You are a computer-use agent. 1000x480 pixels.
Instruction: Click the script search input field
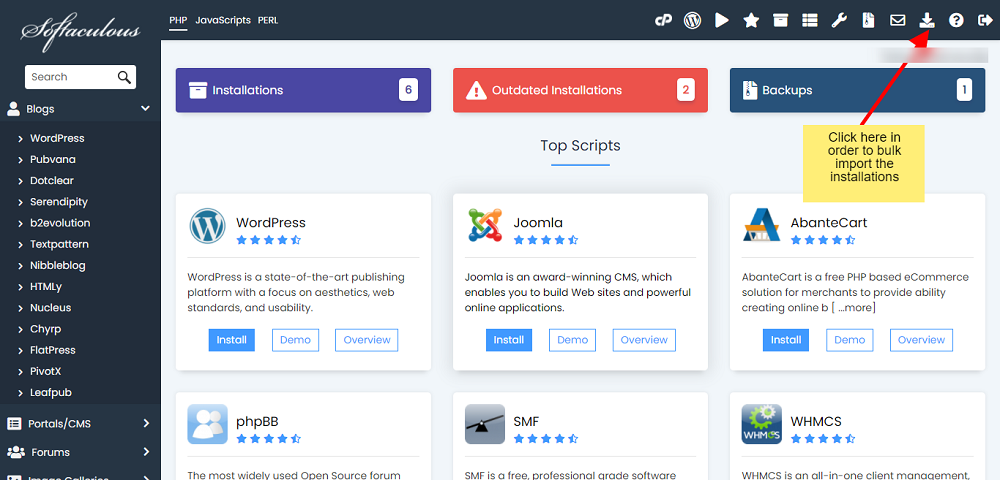[x=70, y=77]
